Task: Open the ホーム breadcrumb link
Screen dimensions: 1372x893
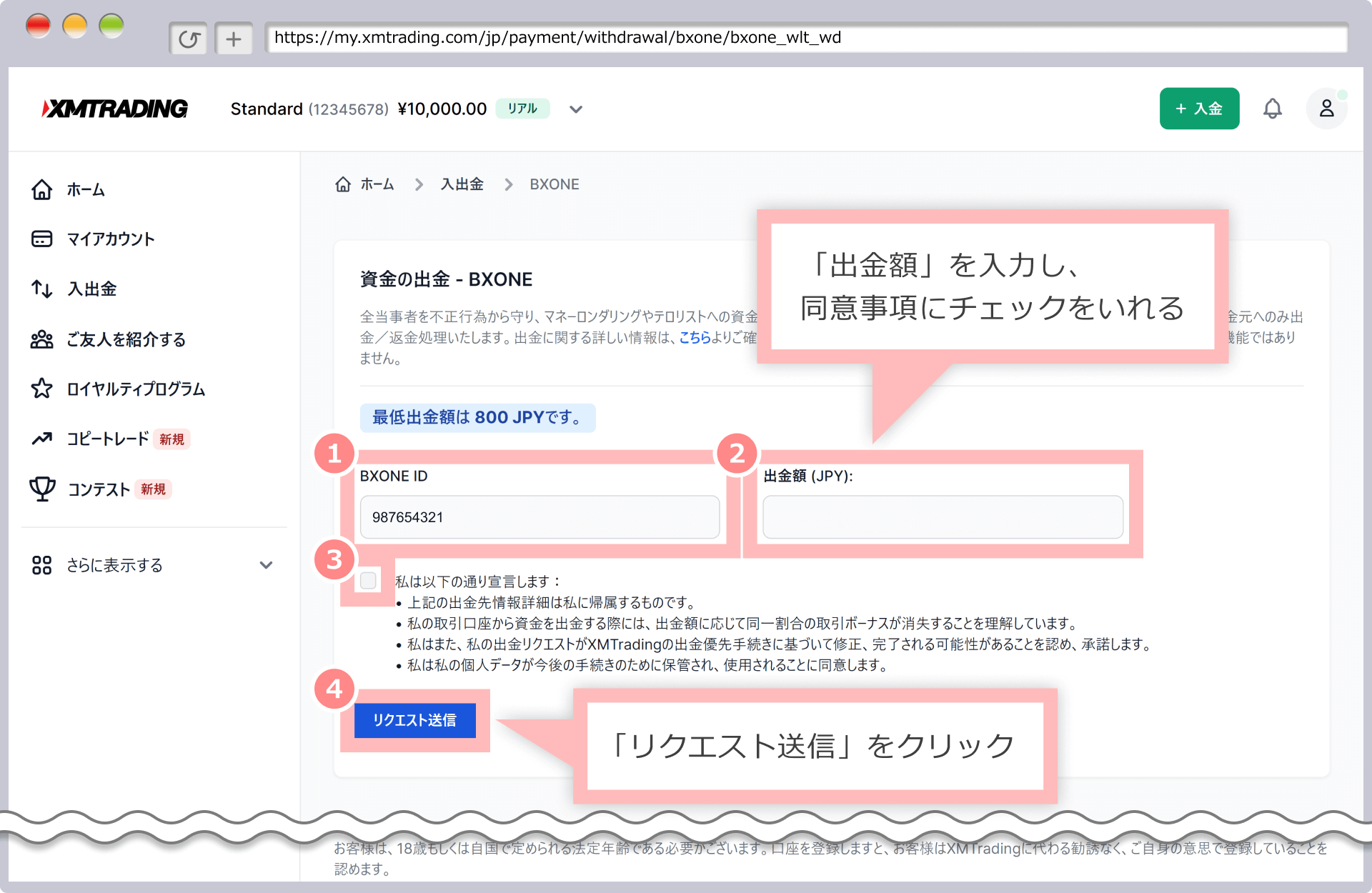Action: [377, 184]
